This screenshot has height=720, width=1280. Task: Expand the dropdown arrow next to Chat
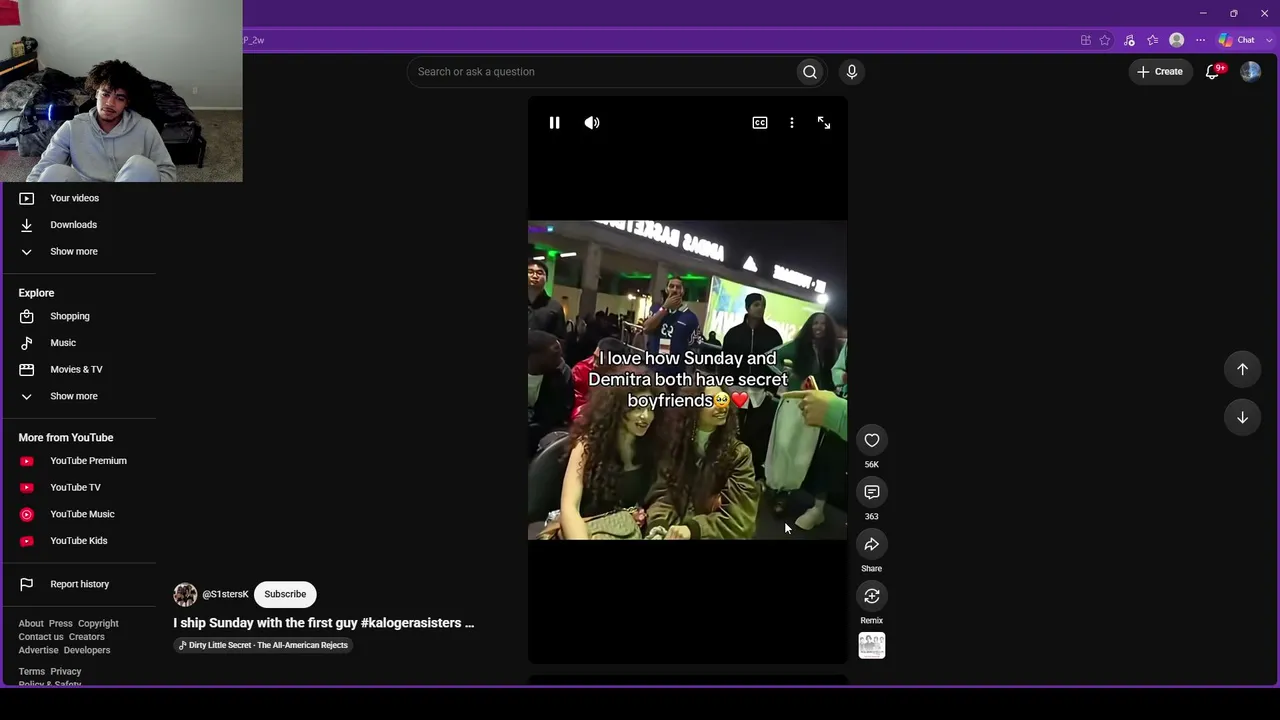coord(1270,40)
